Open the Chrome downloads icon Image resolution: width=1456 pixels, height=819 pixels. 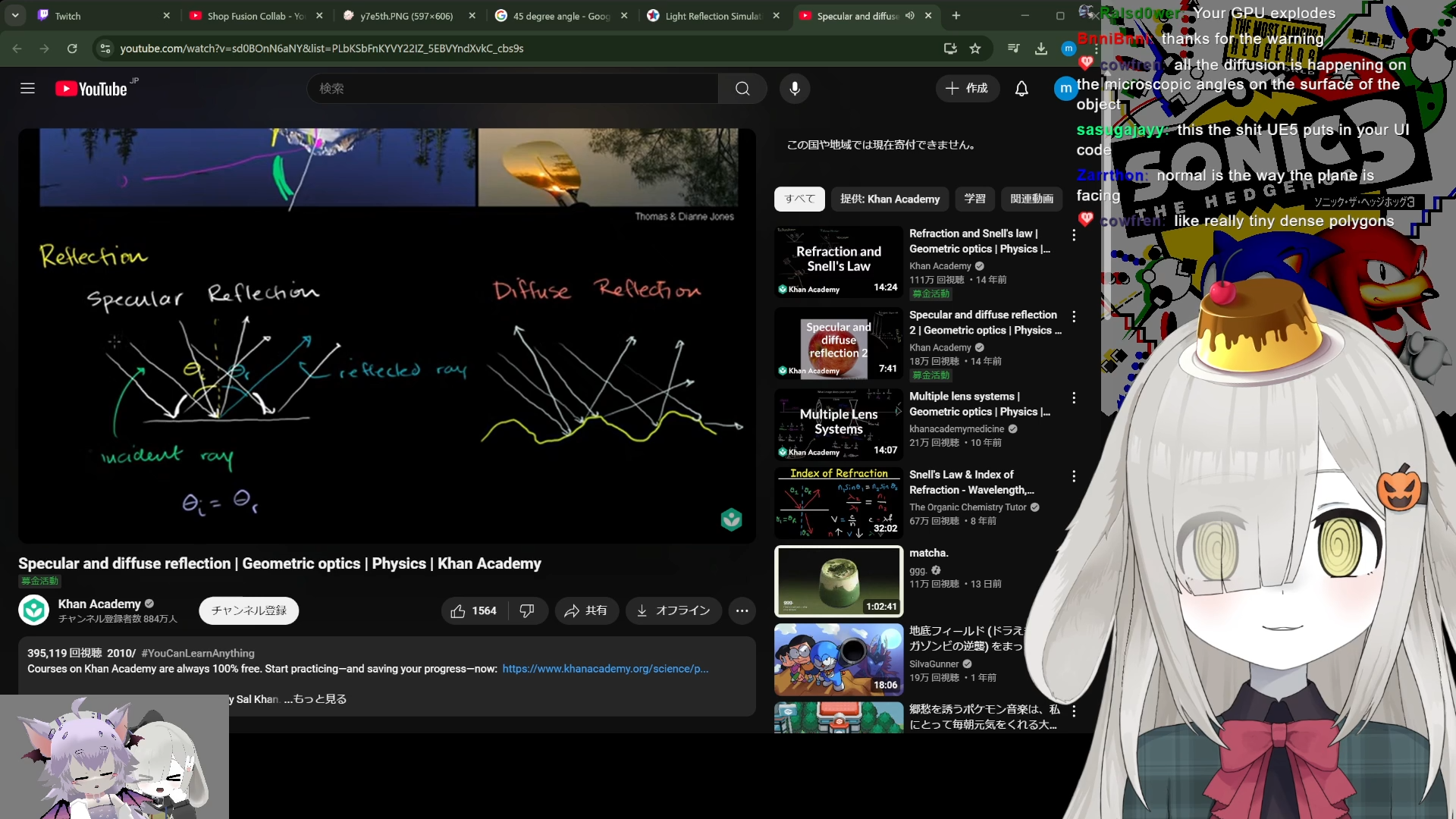[x=1041, y=49]
